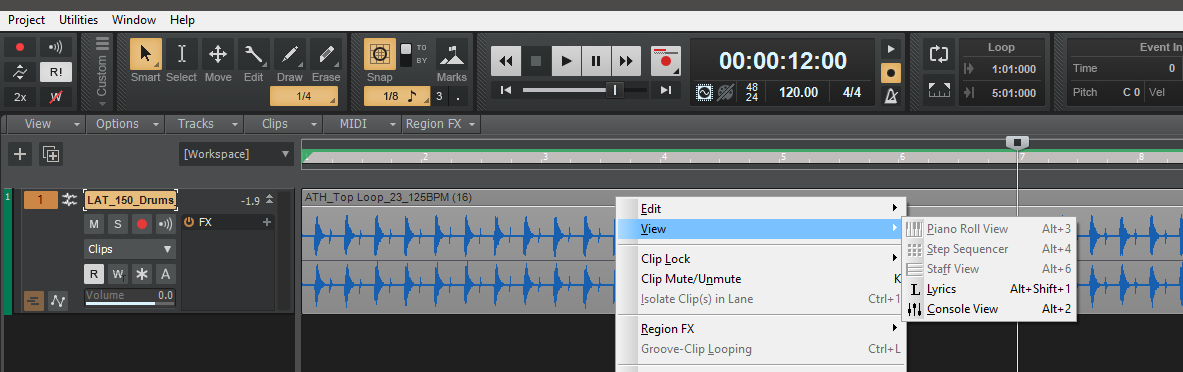Add a new track with plus button
1183x372 pixels.
pos(20,155)
